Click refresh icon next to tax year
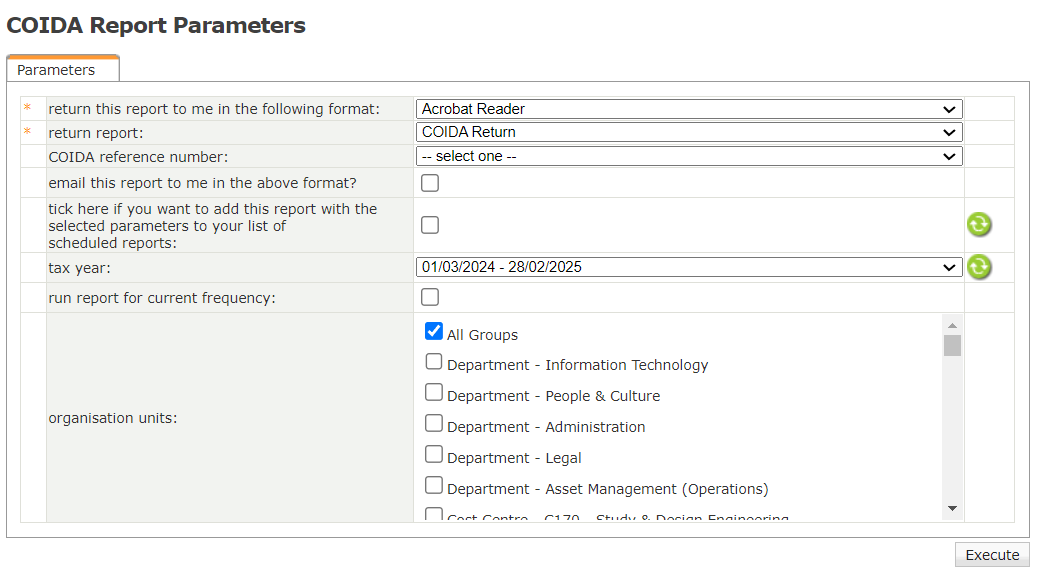This screenshot has width=1043, height=577. [x=979, y=267]
